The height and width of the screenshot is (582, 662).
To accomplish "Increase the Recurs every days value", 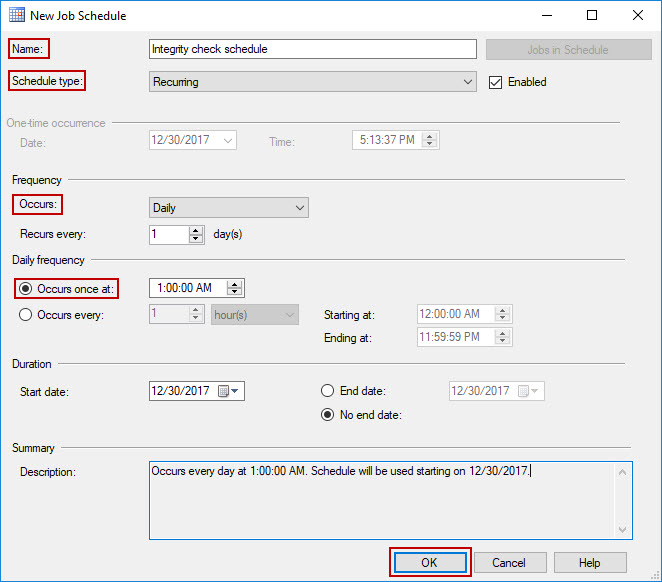I will pos(196,230).
